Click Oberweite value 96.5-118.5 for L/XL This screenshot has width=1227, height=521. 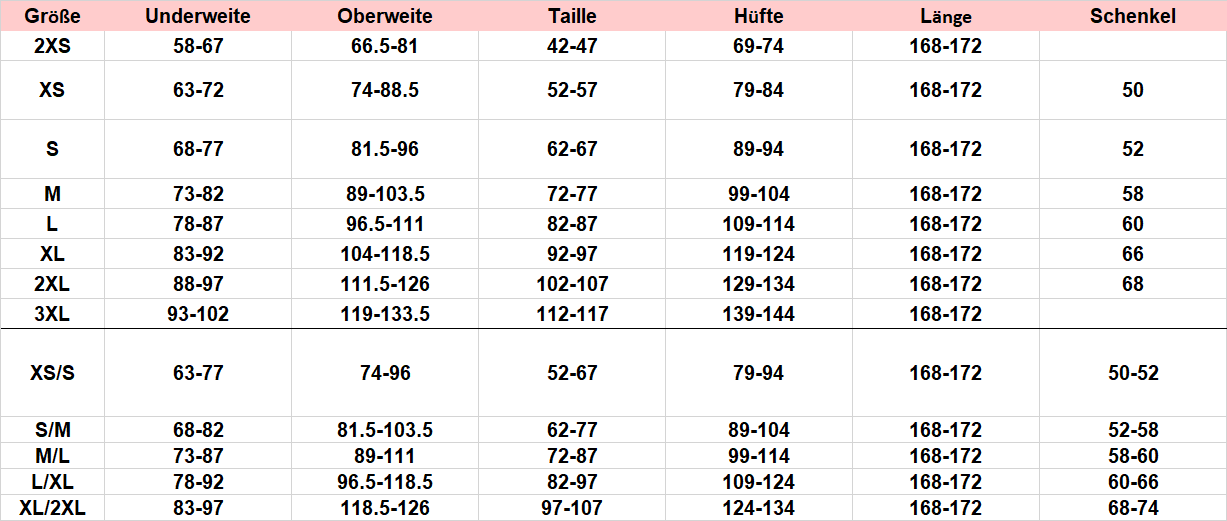(x=385, y=482)
